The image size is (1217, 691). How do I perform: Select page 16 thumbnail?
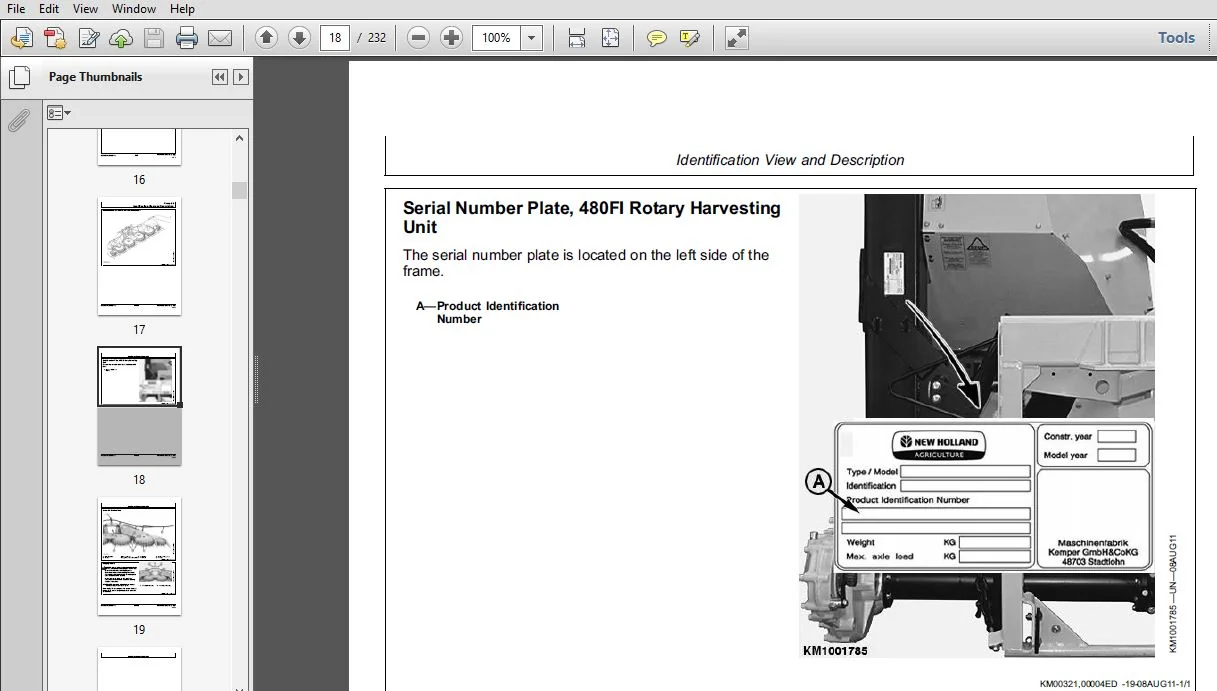(139, 147)
